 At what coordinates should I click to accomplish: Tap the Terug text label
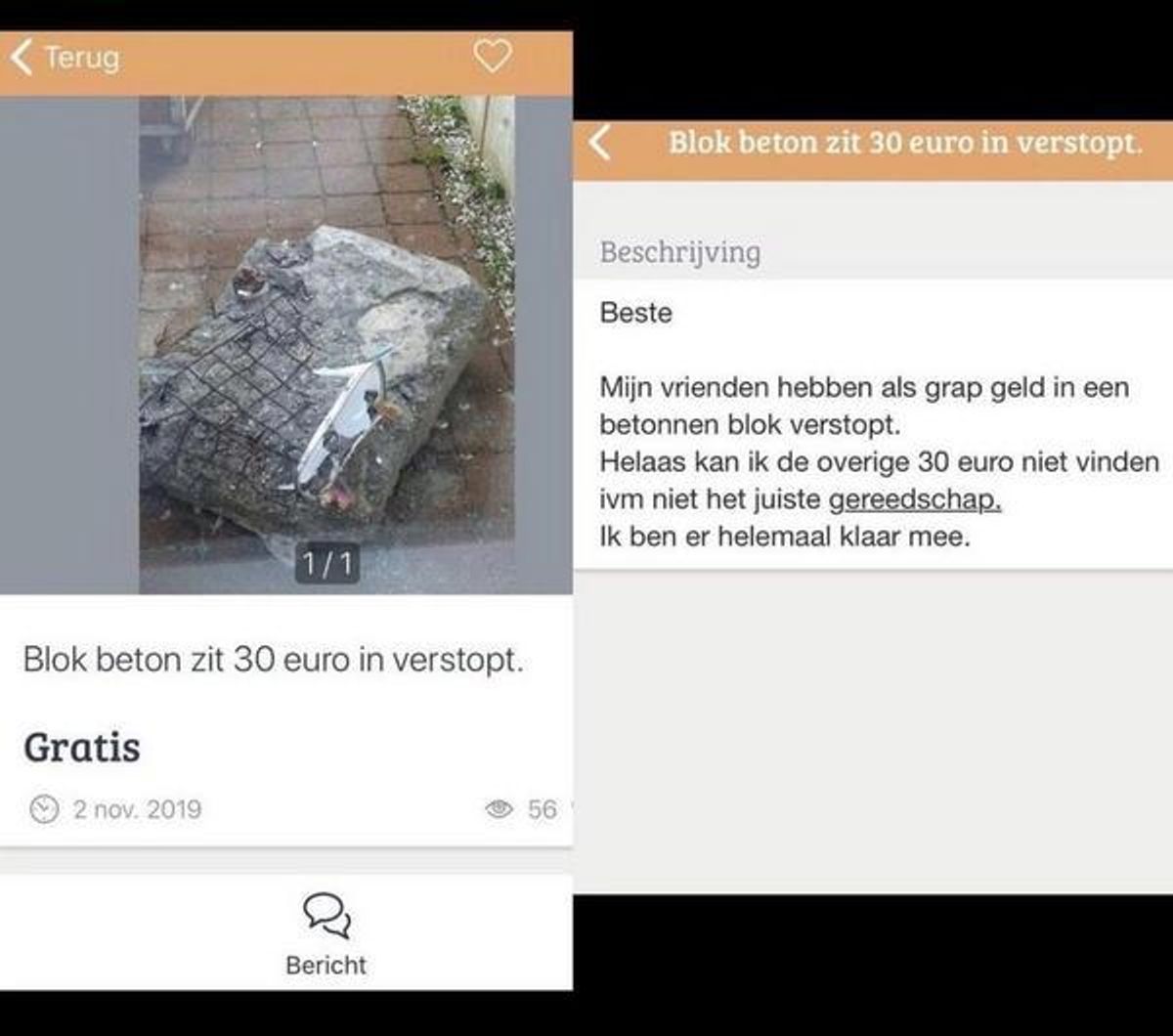coord(82,57)
